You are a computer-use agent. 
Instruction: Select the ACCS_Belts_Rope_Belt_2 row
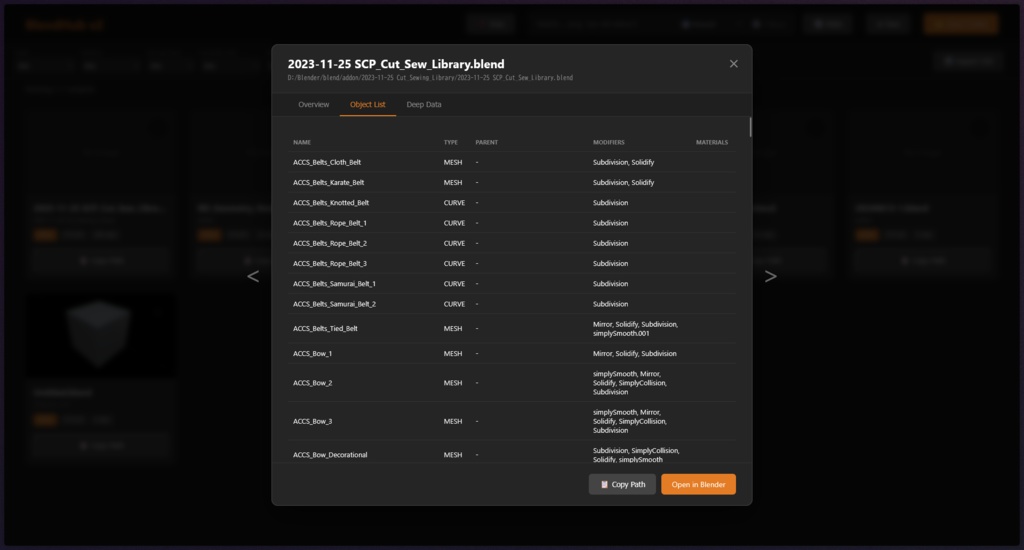pyautogui.click(x=513, y=243)
